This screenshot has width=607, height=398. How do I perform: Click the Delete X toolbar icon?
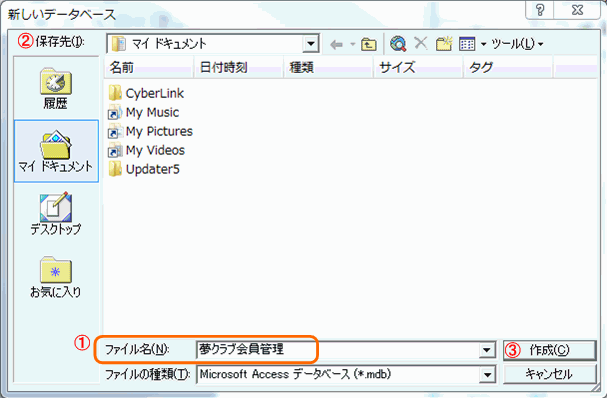(421, 43)
